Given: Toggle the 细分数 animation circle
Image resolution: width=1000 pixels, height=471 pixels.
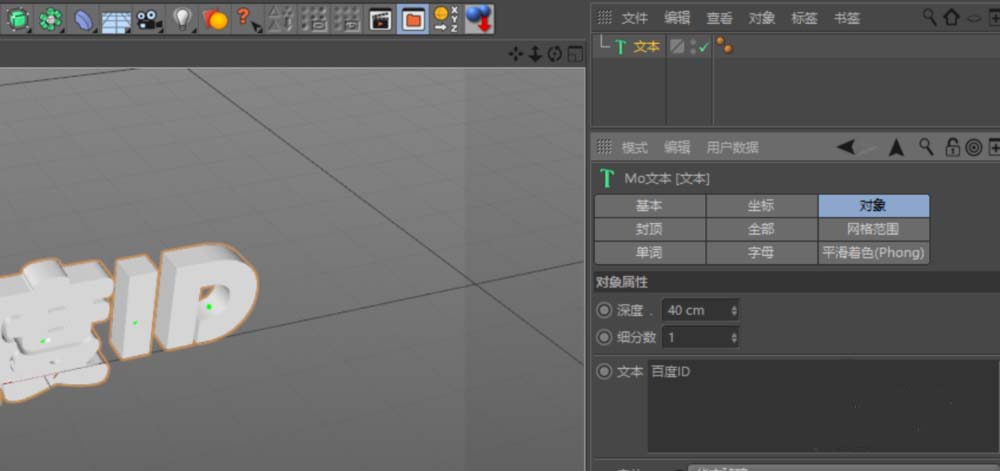Looking at the screenshot, I should coord(604,337).
